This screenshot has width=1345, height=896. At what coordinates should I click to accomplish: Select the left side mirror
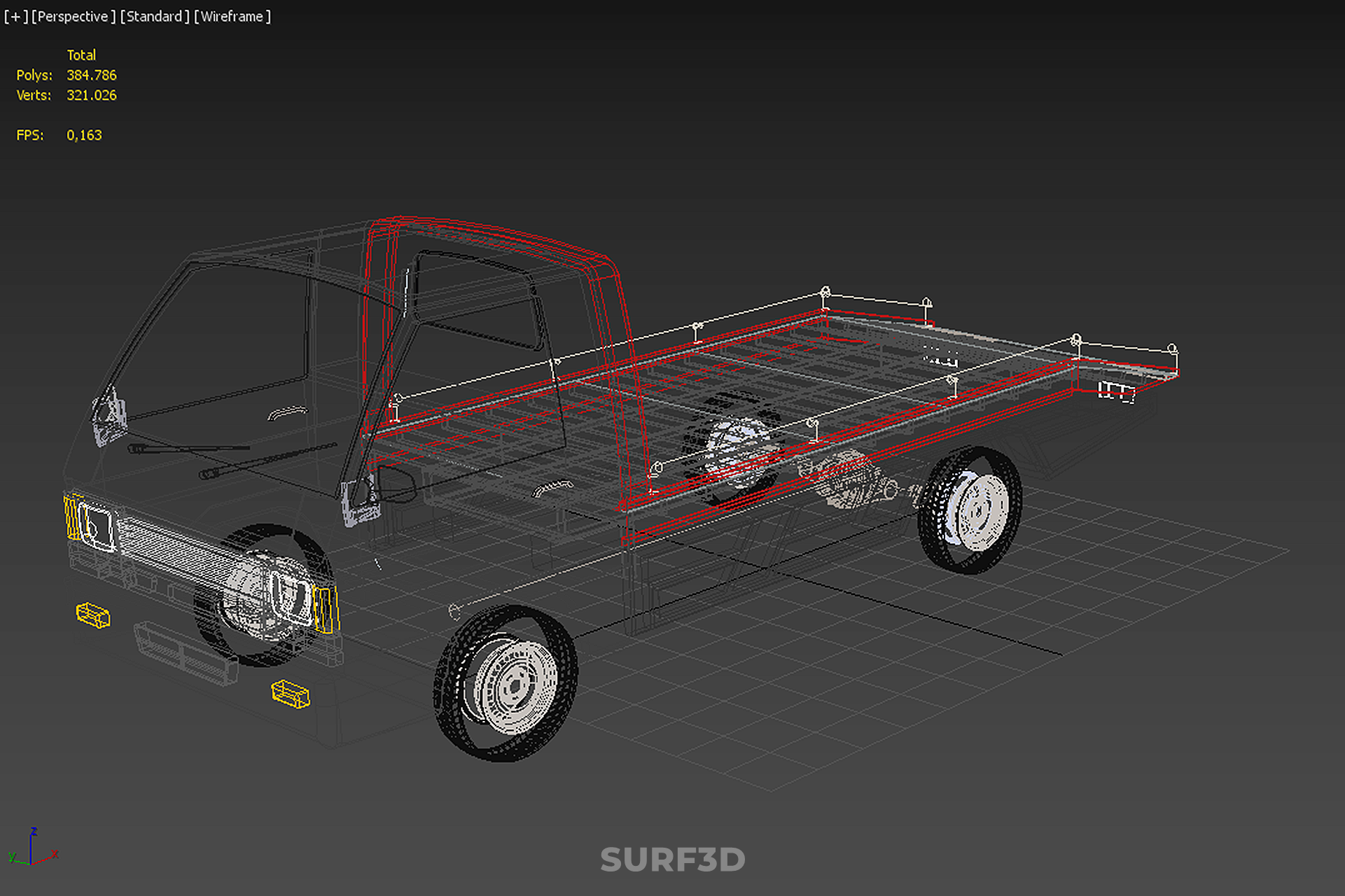(x=109, y=417)
